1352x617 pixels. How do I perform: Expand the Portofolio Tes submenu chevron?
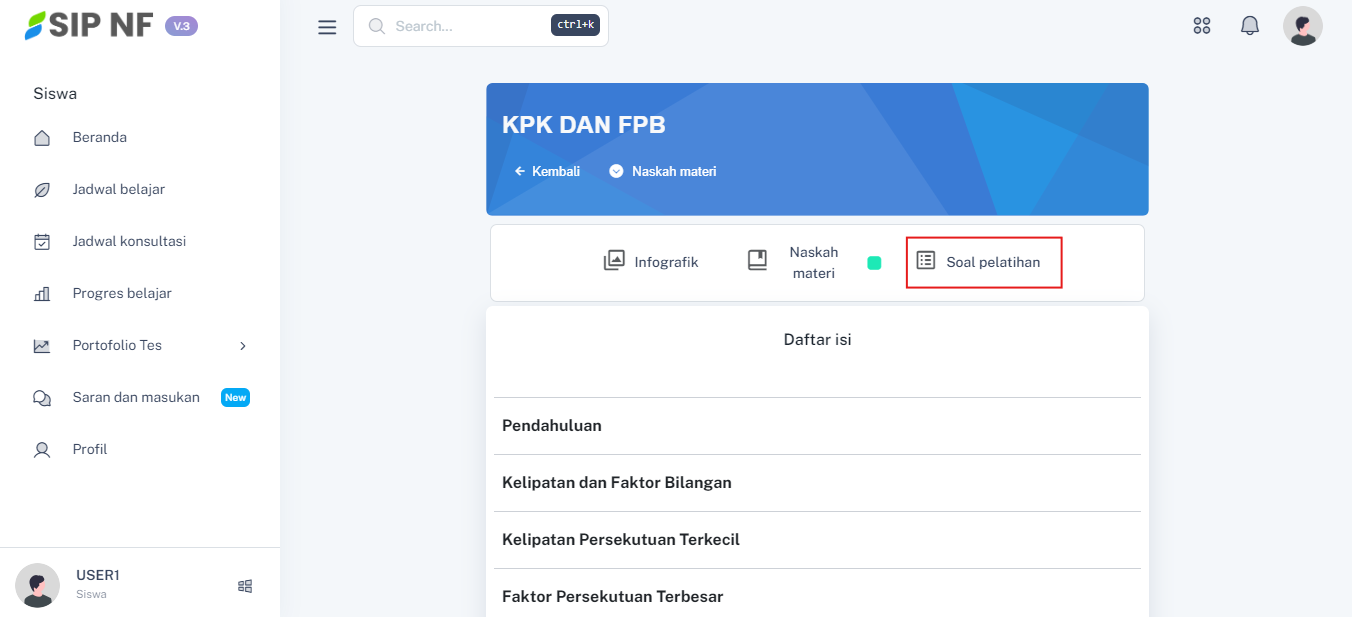242,346
